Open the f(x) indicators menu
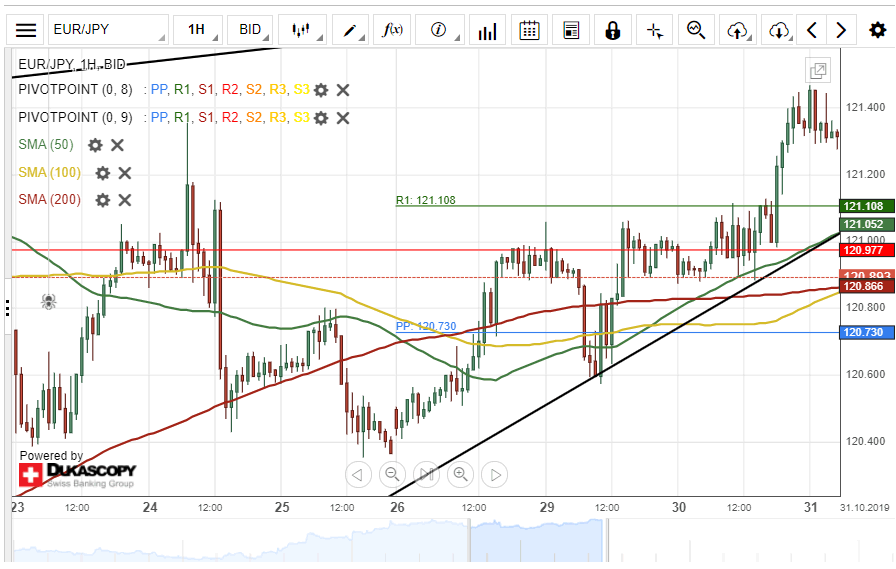This screenshot has width=896, height=569. coord(393,30)
